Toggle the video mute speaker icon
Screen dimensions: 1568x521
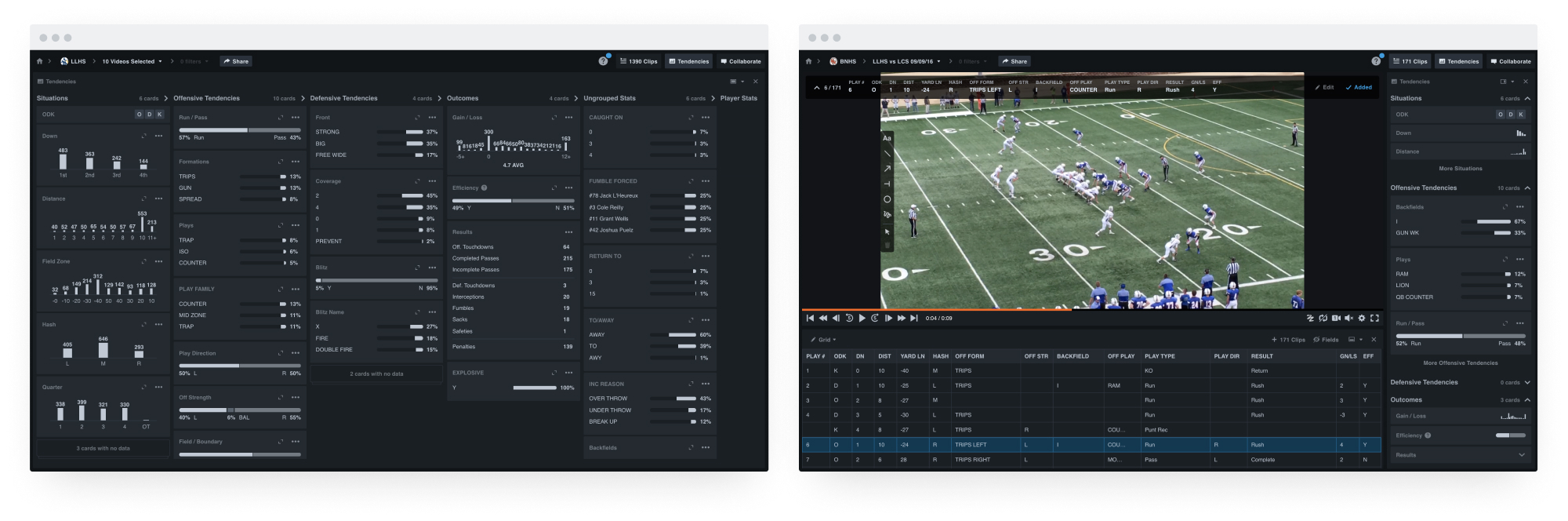pos(1348,319)
